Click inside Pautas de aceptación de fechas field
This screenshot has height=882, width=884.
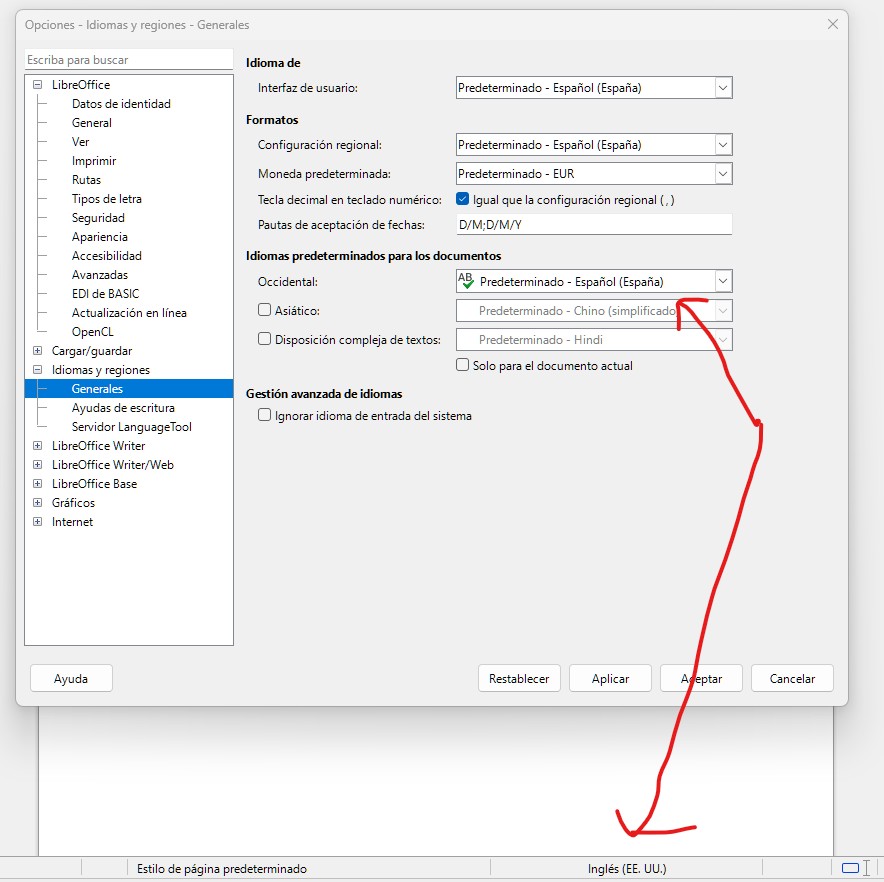tap(593, 224)
